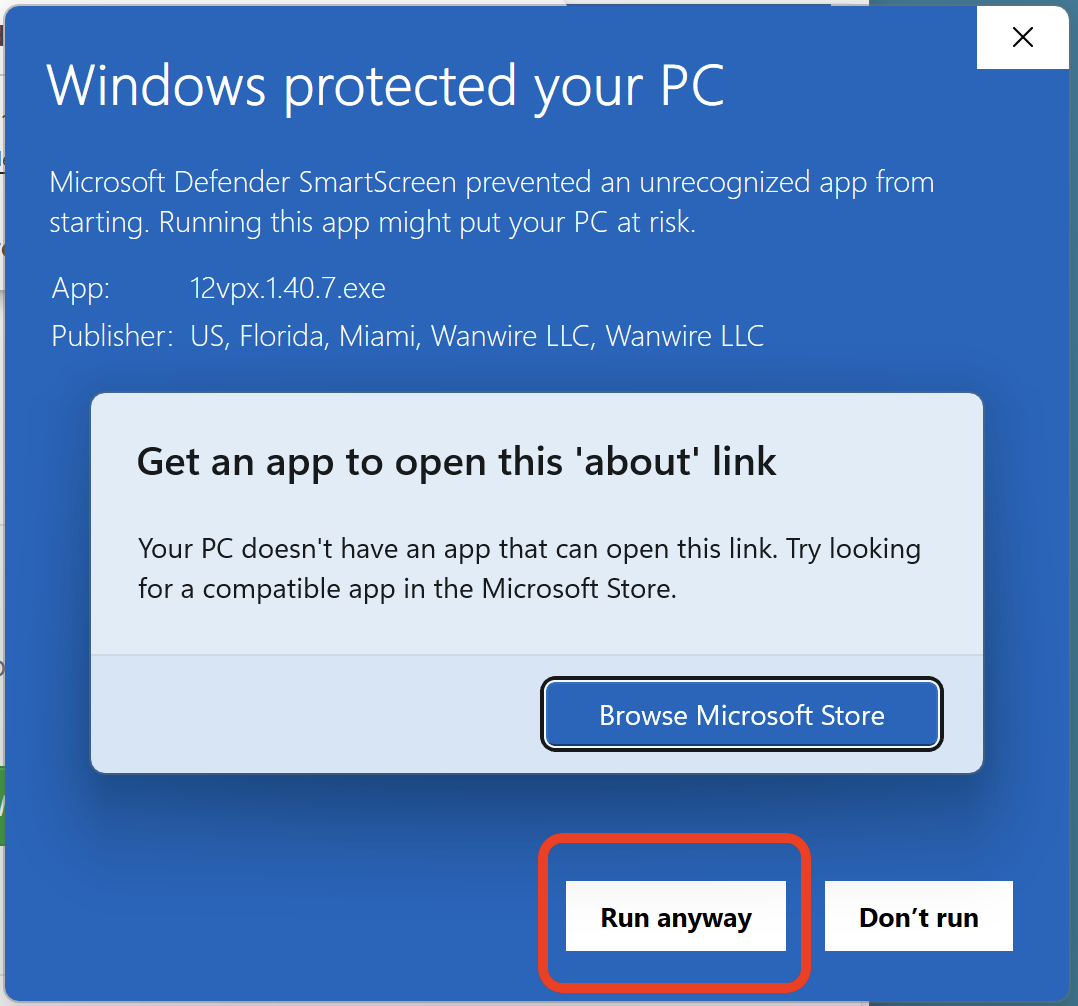Viewport: 1078px width, 1006px height.
Task: Open Browse Microsoft Store
Action: (x=741, y=715)
